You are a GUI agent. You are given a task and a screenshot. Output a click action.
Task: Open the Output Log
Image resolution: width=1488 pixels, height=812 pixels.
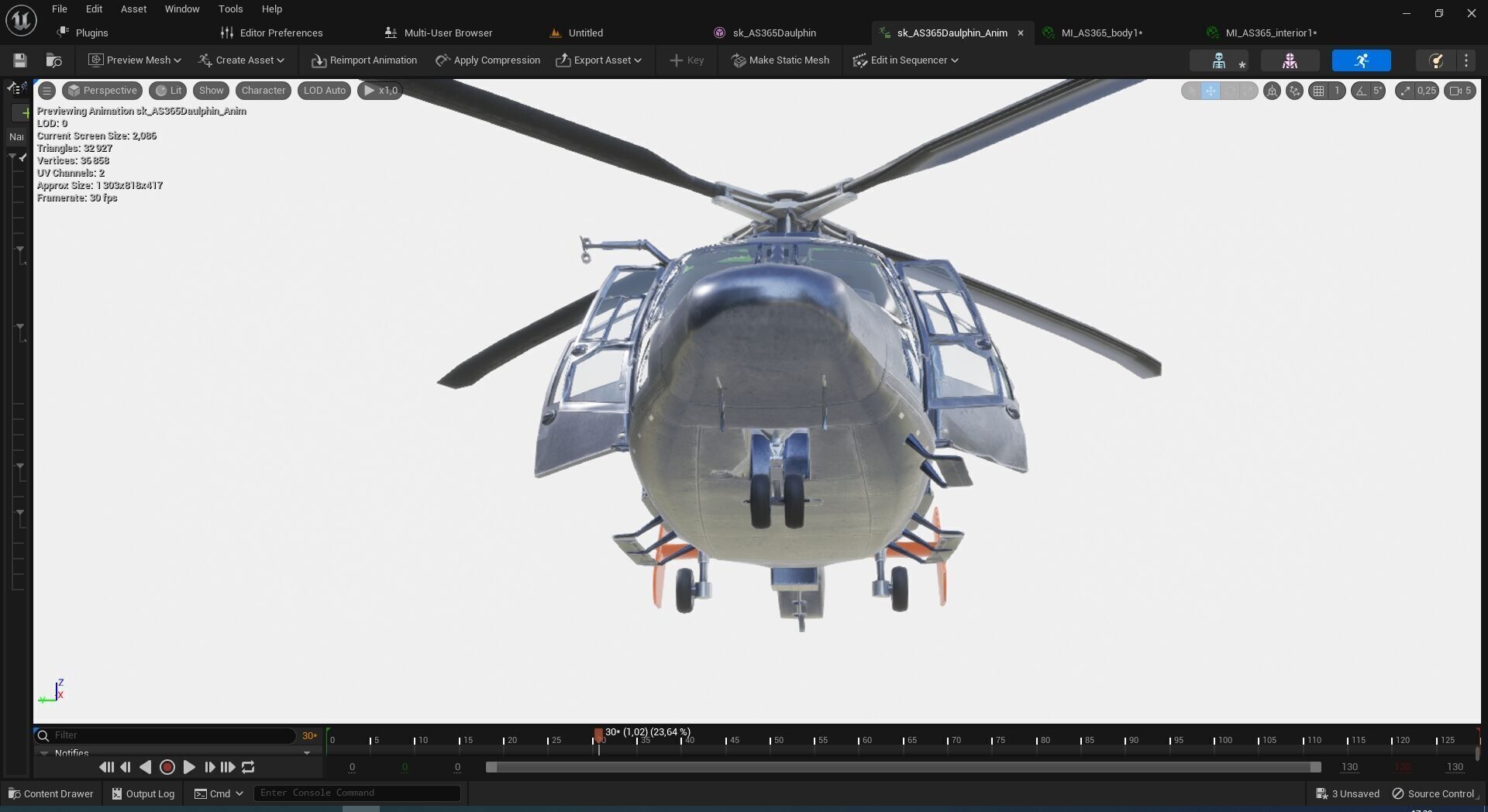143,793
